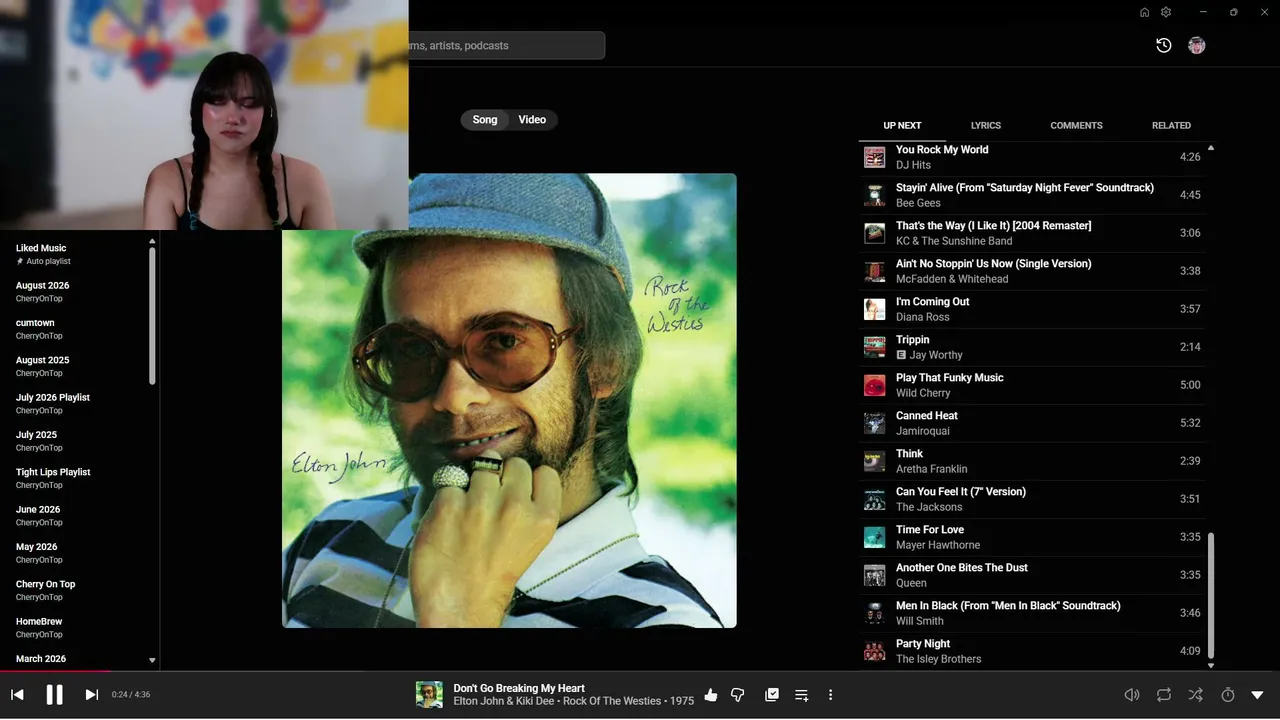Open the COMMENTS tab

[x=1076, y=126]
